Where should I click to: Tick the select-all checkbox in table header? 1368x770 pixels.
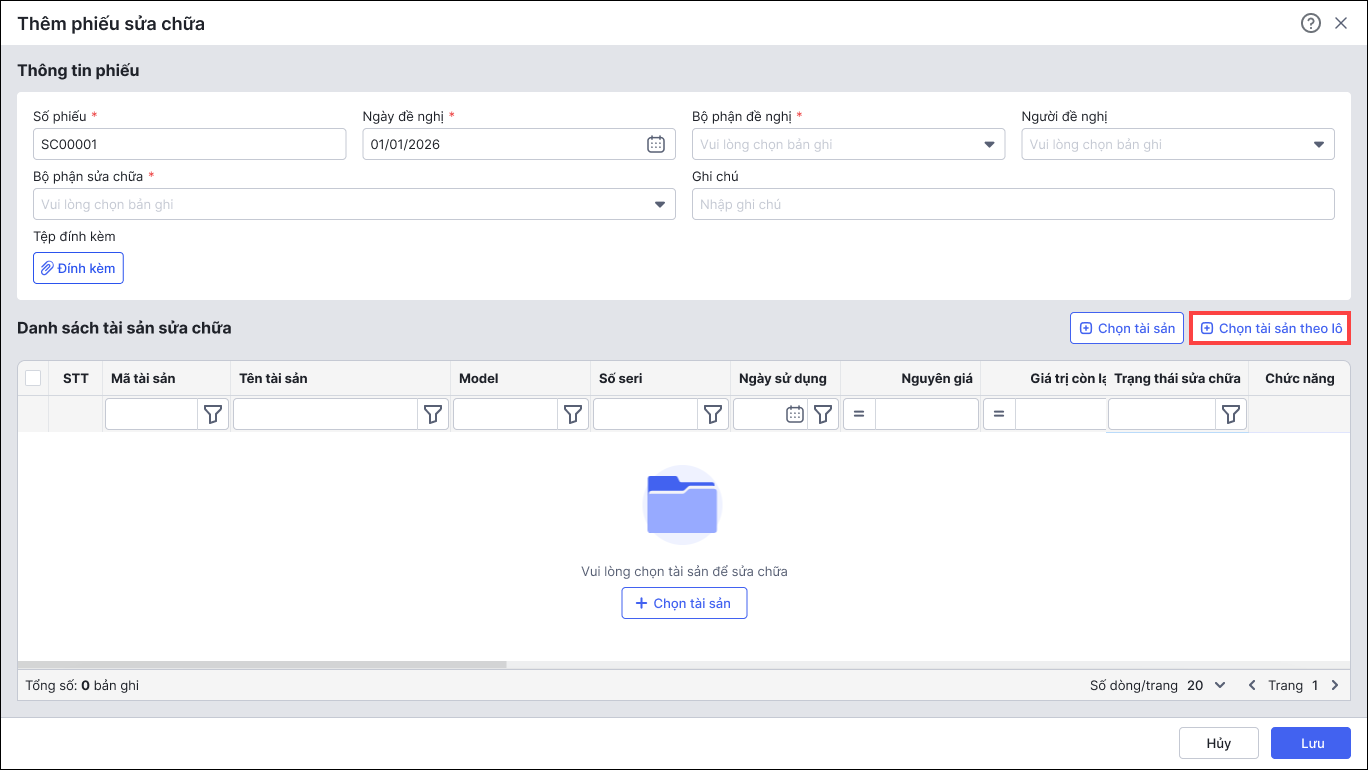(x=33, y=378)
